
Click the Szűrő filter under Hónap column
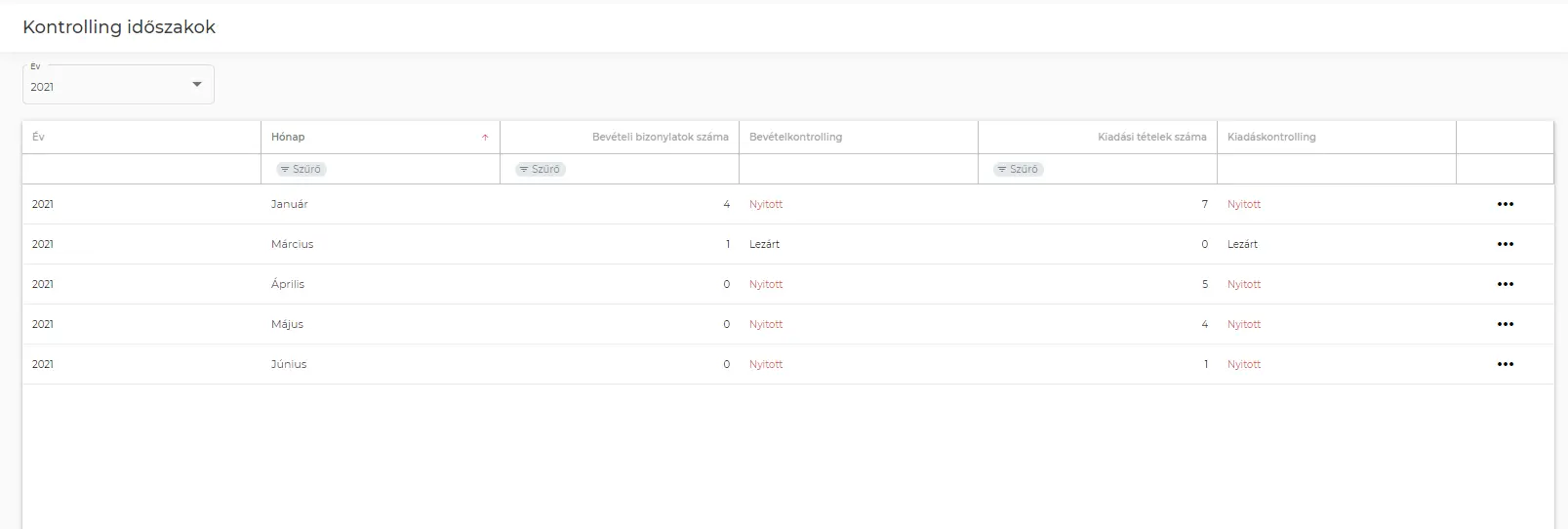(x=301, y=169)
